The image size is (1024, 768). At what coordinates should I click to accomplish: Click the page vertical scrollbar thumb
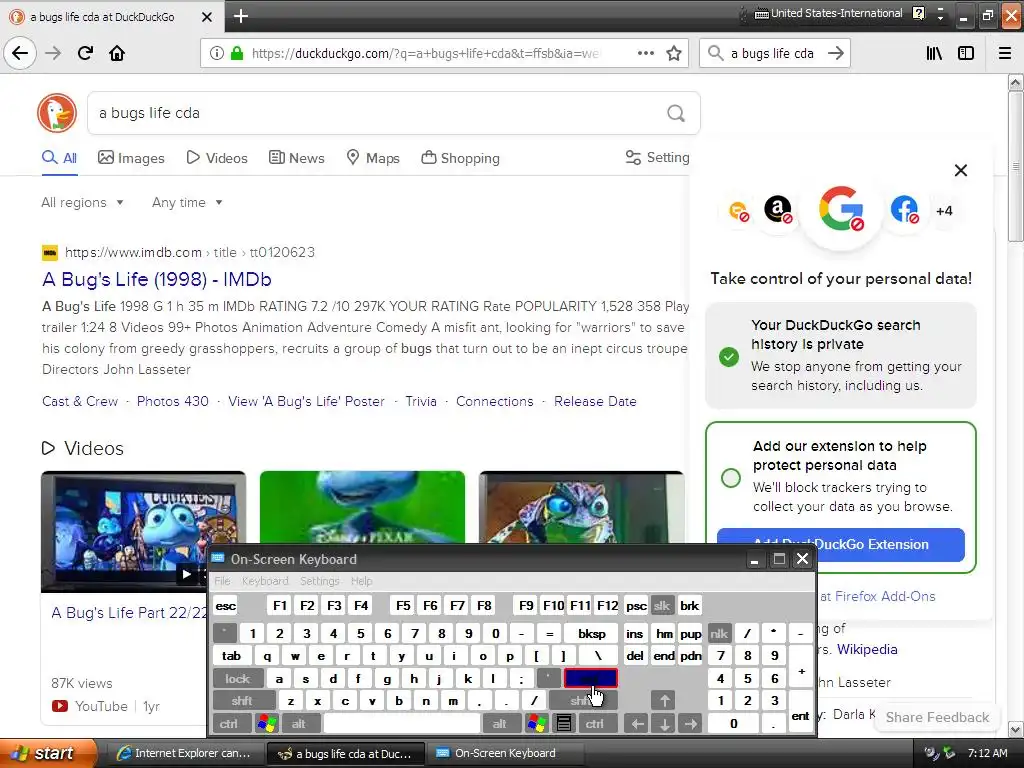[x=1016, y=166]
